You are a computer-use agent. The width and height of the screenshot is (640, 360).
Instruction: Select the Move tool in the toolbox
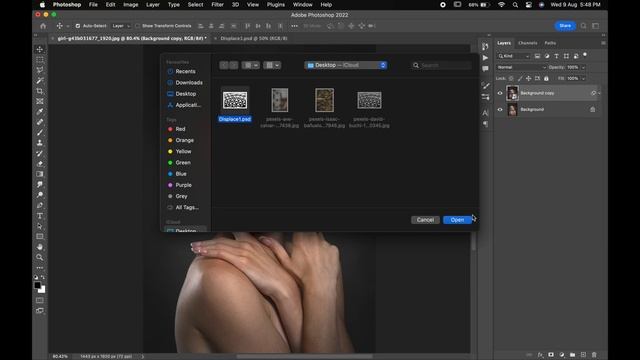click(x=40, y=49)
